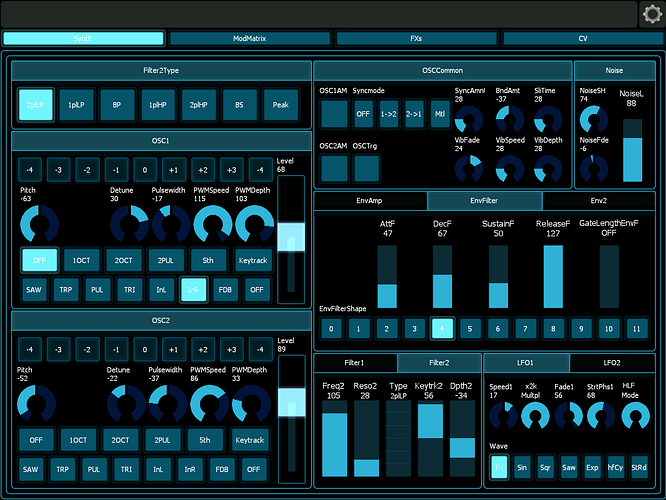This screenshot has height=500, width=666.
Task: Enable the OSC2AM switch
Action: (x=334, y=168)
